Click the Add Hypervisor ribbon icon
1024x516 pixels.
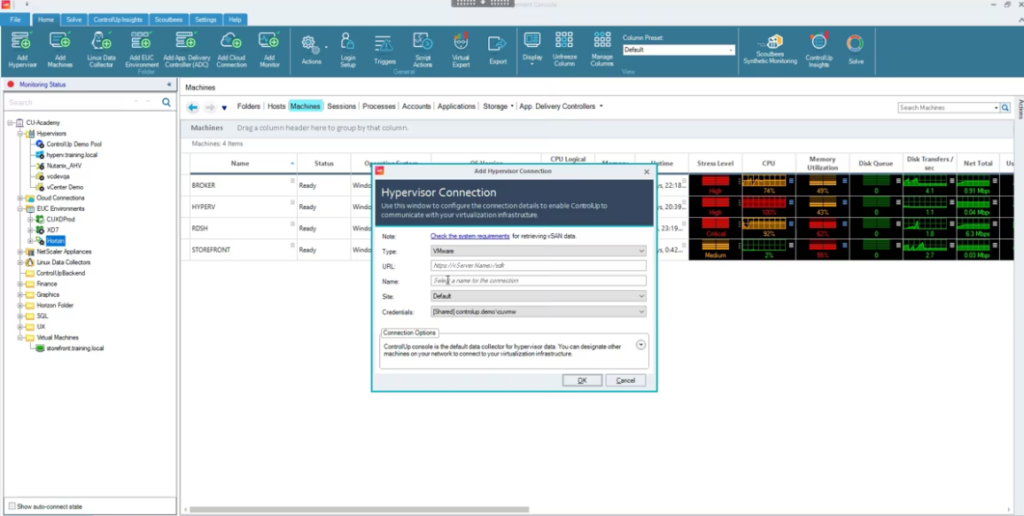point(23,50)
